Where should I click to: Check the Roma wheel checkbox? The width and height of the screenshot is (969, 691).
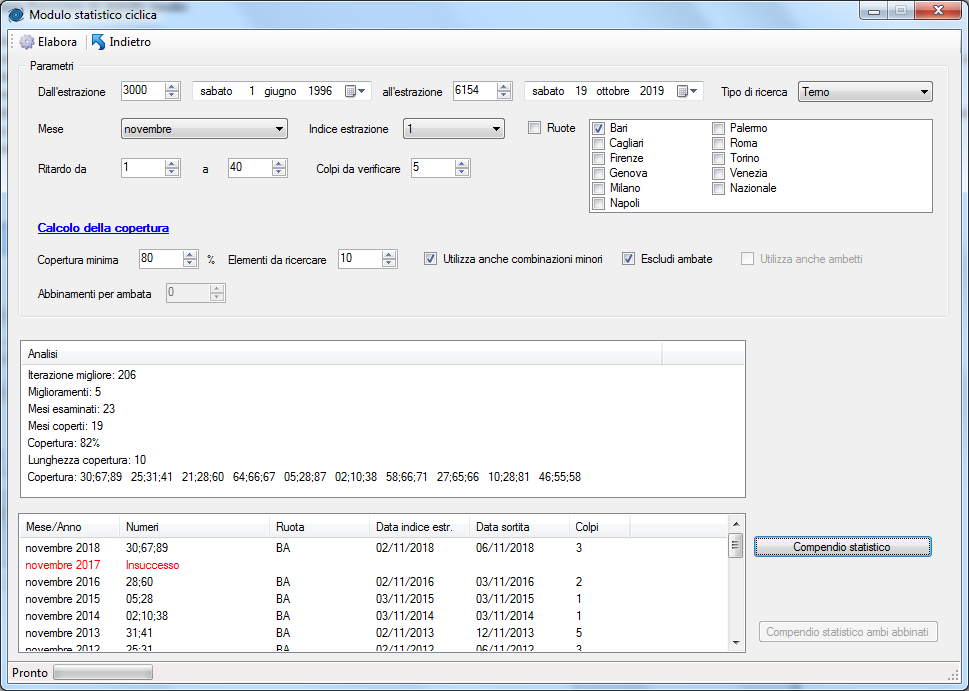pos(718,143)
